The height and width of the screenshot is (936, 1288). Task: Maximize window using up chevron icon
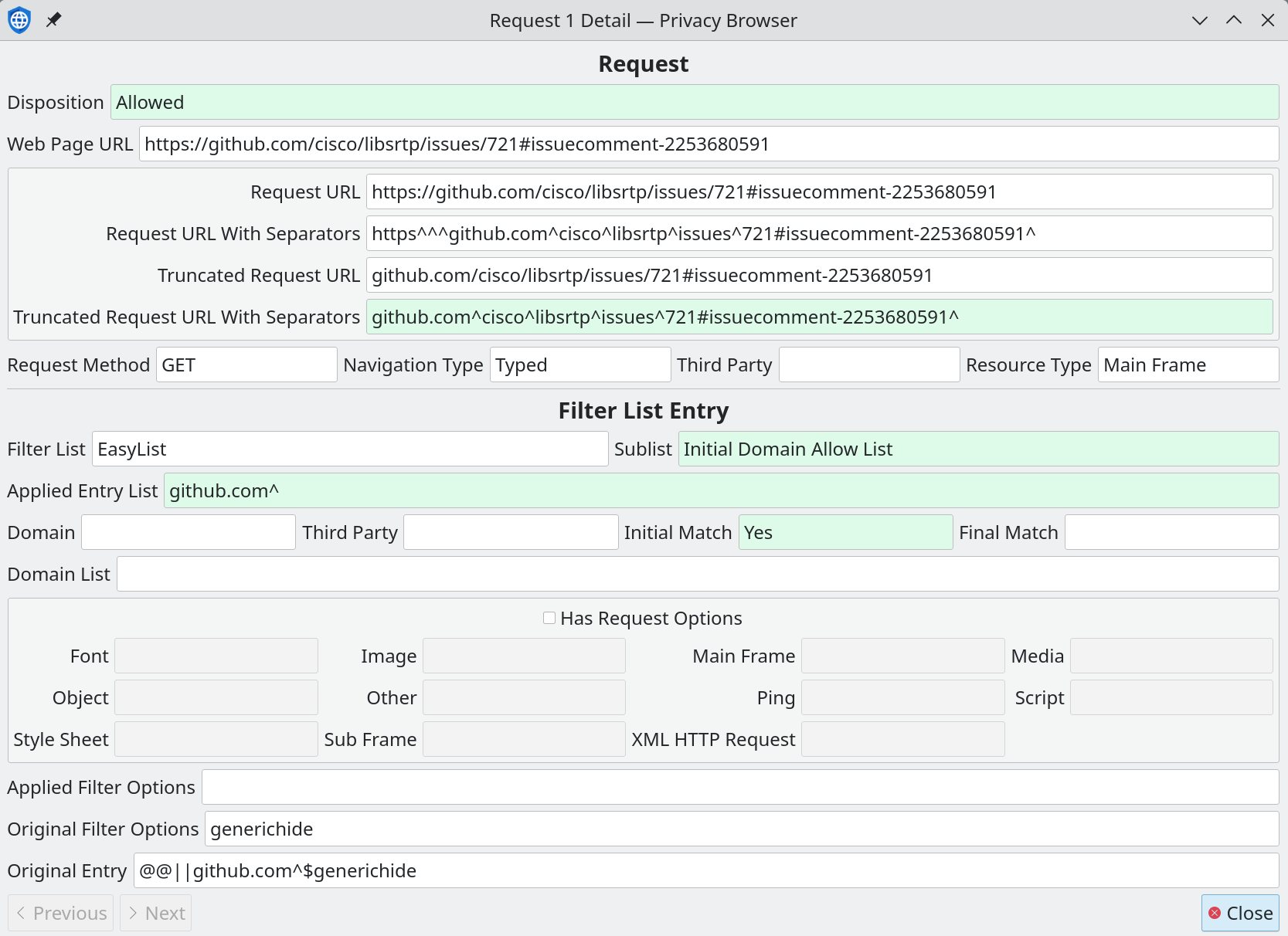point(1234,20)
